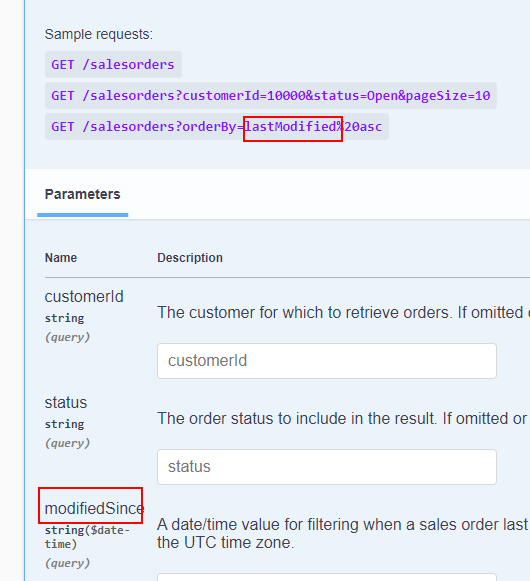Click the customer retrieve orders description
Image resolution: width=530 pixels, height=581 pixels.
click(343, 313)
